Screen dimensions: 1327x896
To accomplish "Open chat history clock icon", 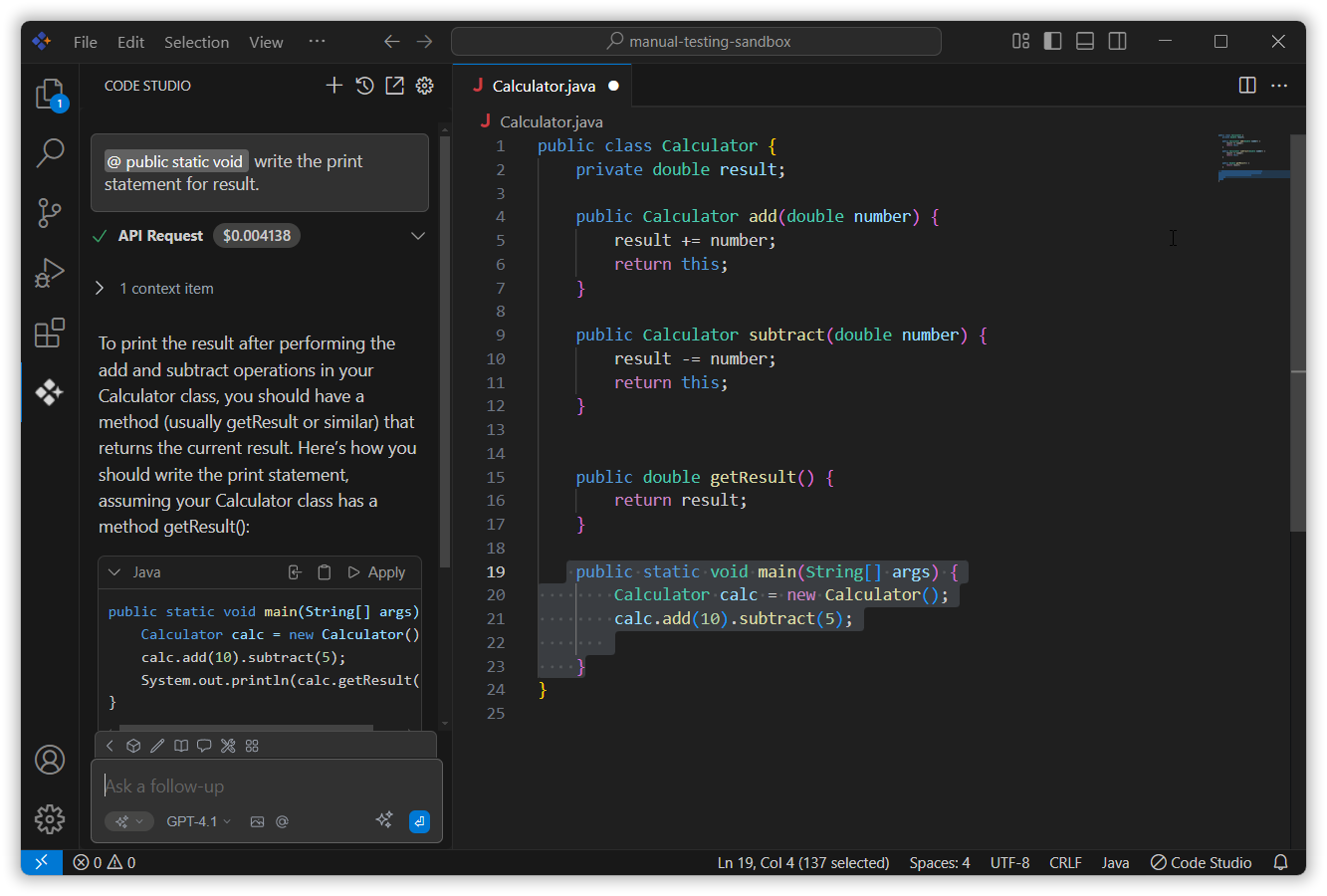I will (x=364, y=86).
